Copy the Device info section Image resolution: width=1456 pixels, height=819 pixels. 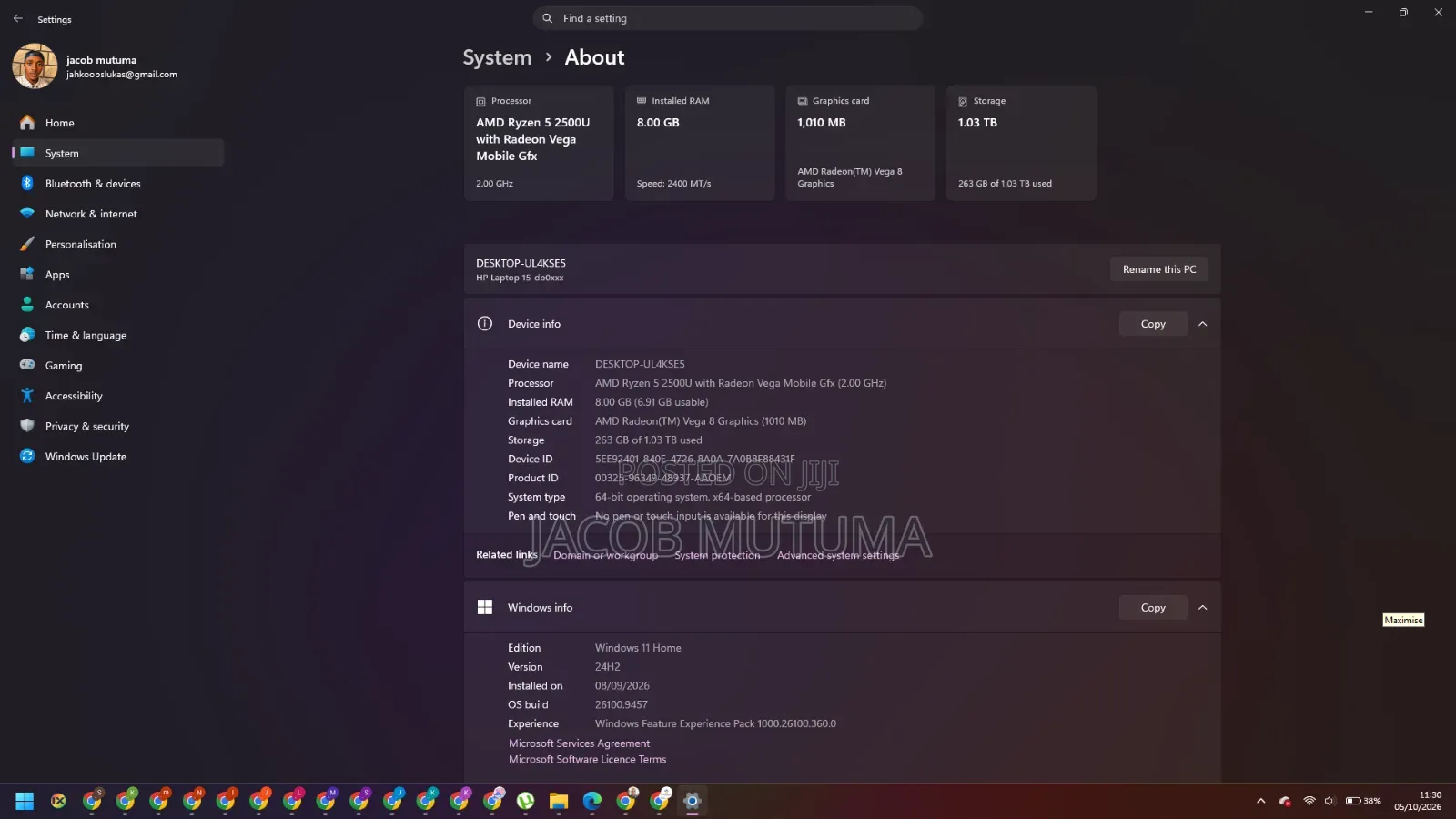point(1153,324)
